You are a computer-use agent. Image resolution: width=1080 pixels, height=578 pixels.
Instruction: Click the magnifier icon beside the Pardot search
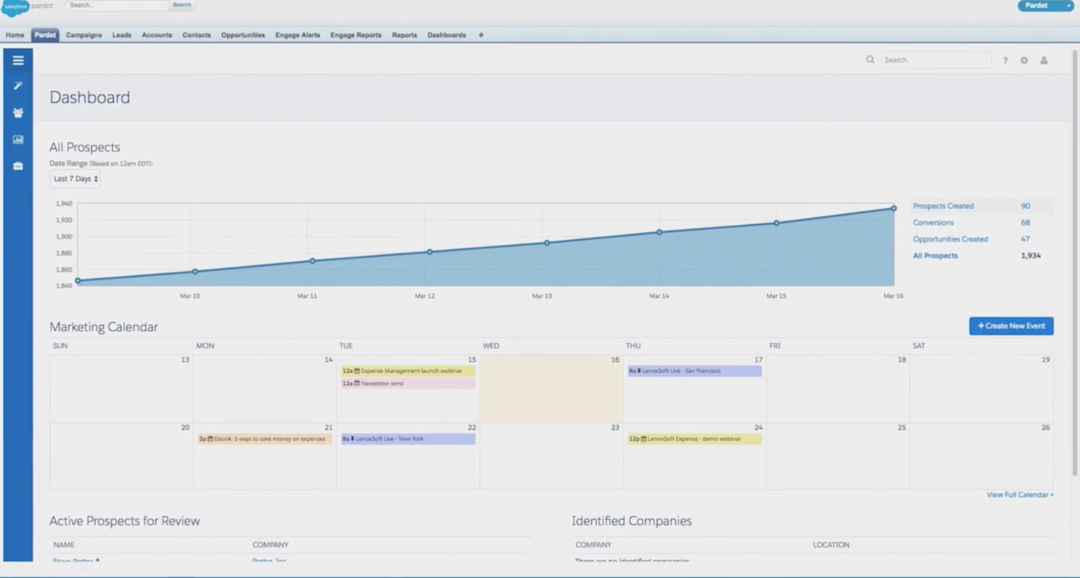coord(870,60)
